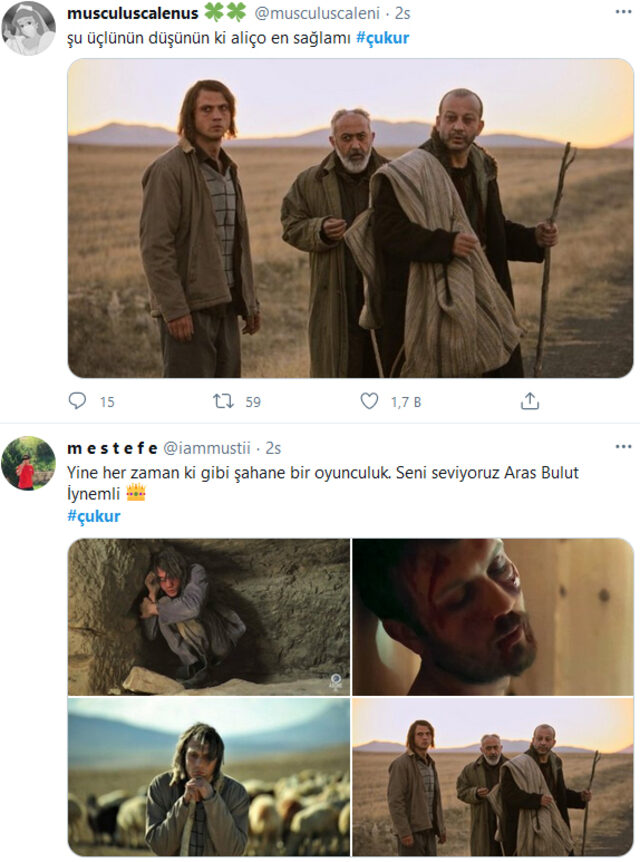640x862 pixels.
Task: Click the #çukur hashtag in the first tweet
Action: click(x=382, y=38)
